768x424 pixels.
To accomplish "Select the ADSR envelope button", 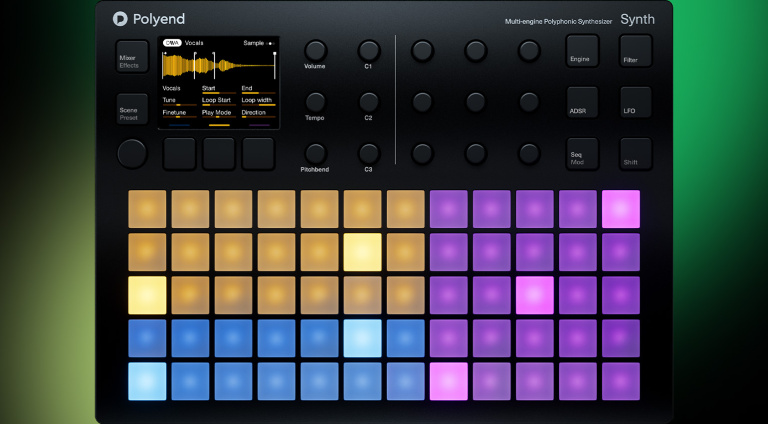I will (583, 102).
